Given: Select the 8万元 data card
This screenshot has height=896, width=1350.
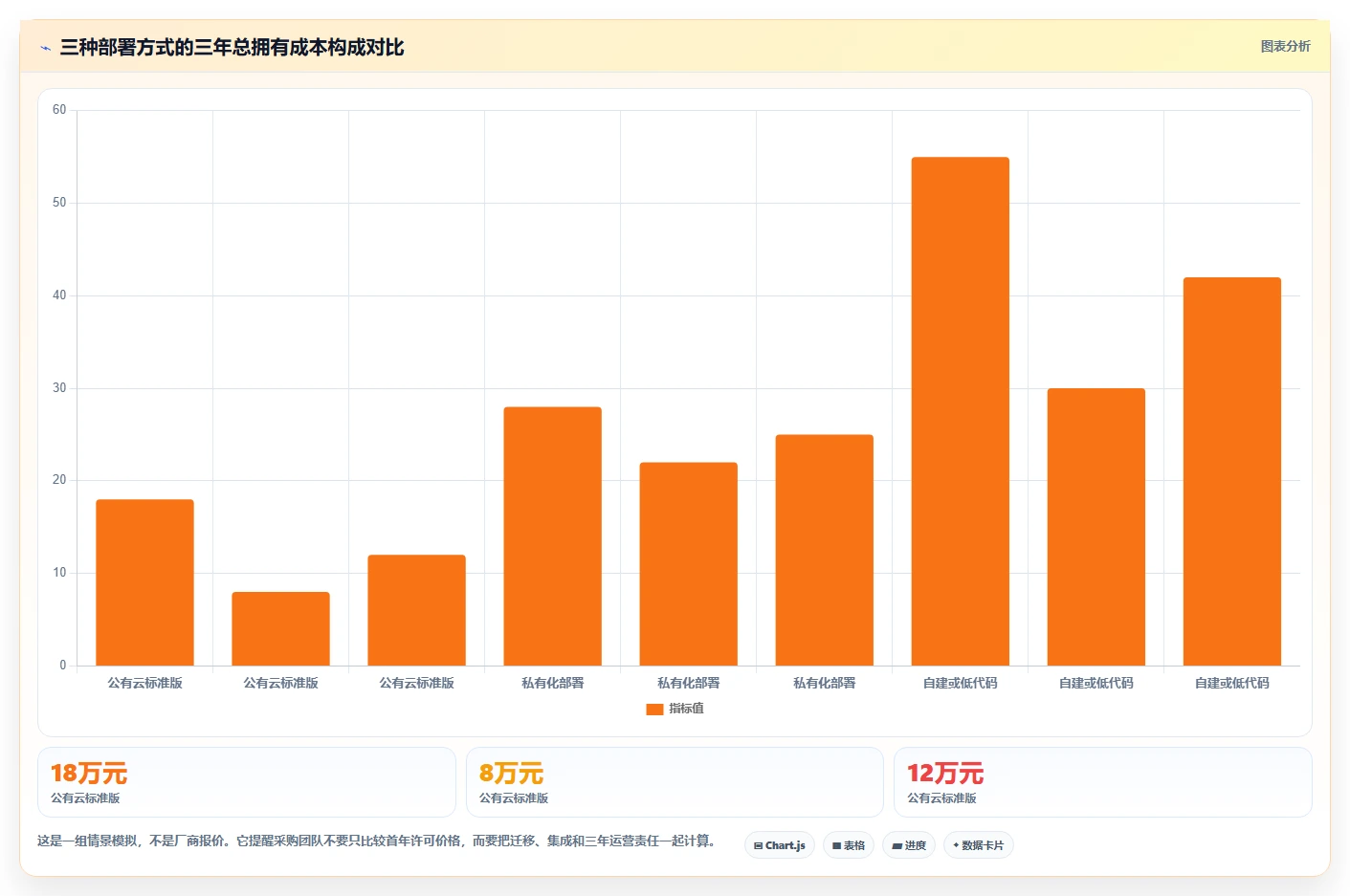Looking at the screenshot, I should 675,782.
